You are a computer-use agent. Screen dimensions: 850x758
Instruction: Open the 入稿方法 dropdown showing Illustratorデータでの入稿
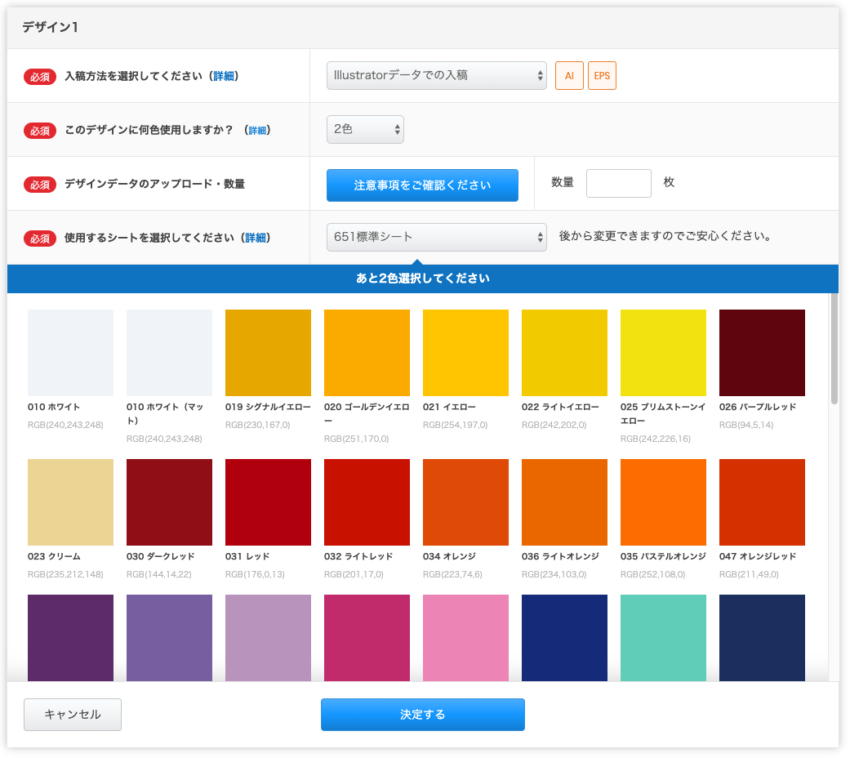coord(435,75)
